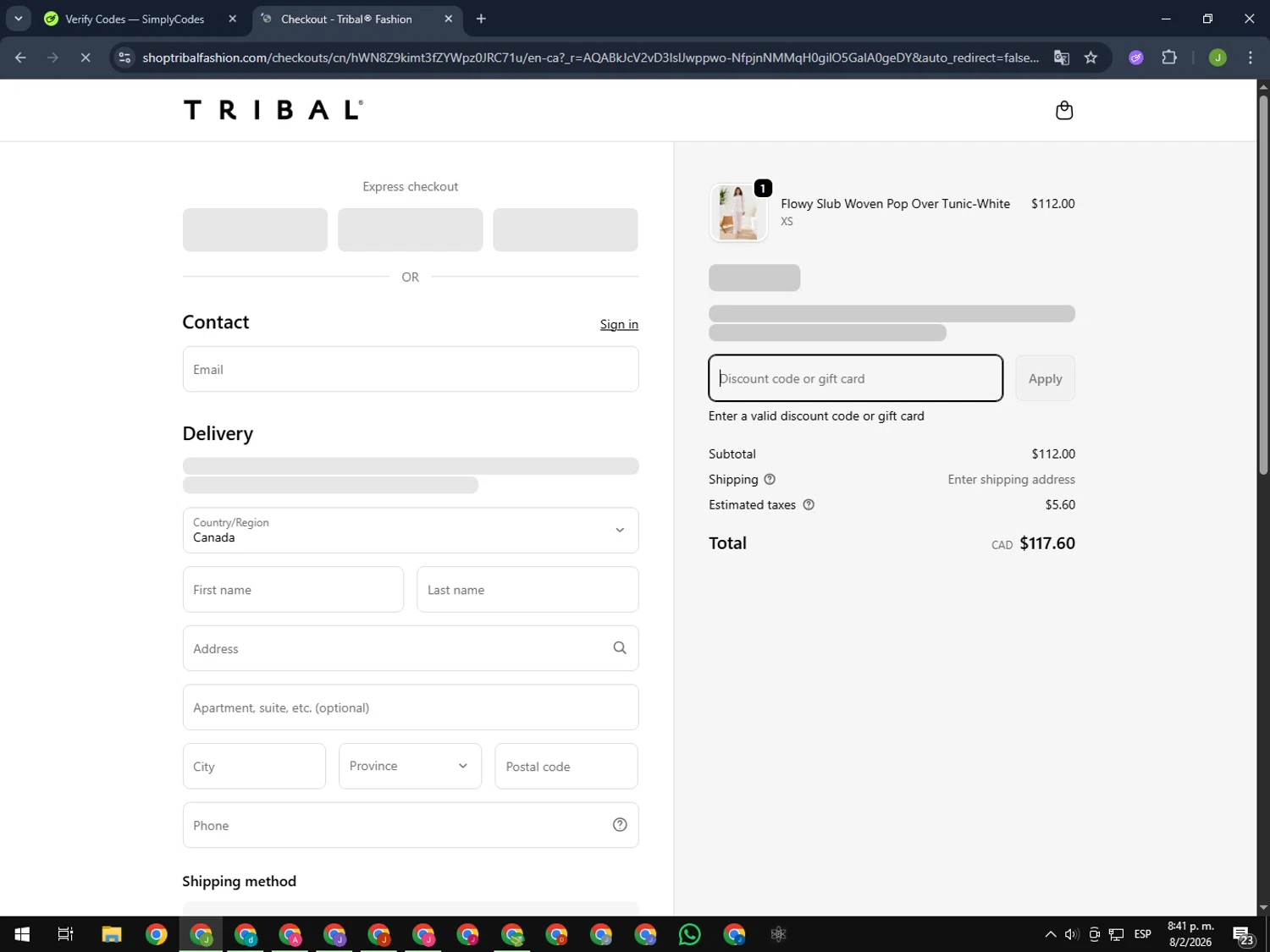Open the phone field help icon
Viewport: 1270px width, 952px height.
(620, 825)
